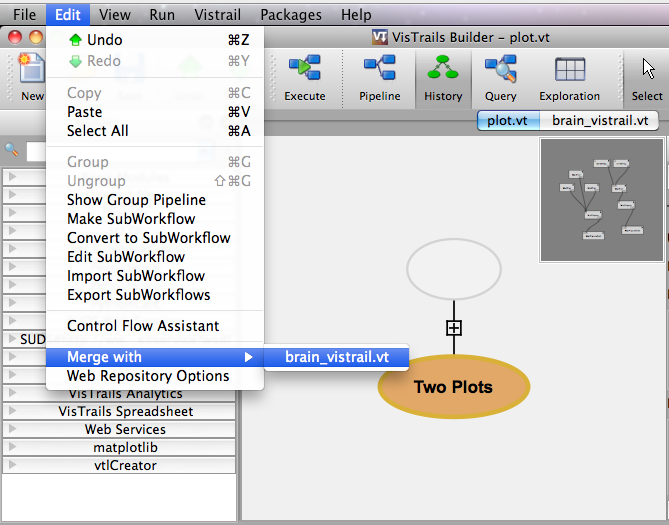Image resolution: width=669 pixels, height=525 pixels.
Task: Select the plot.vt tab
Action: 508,120
